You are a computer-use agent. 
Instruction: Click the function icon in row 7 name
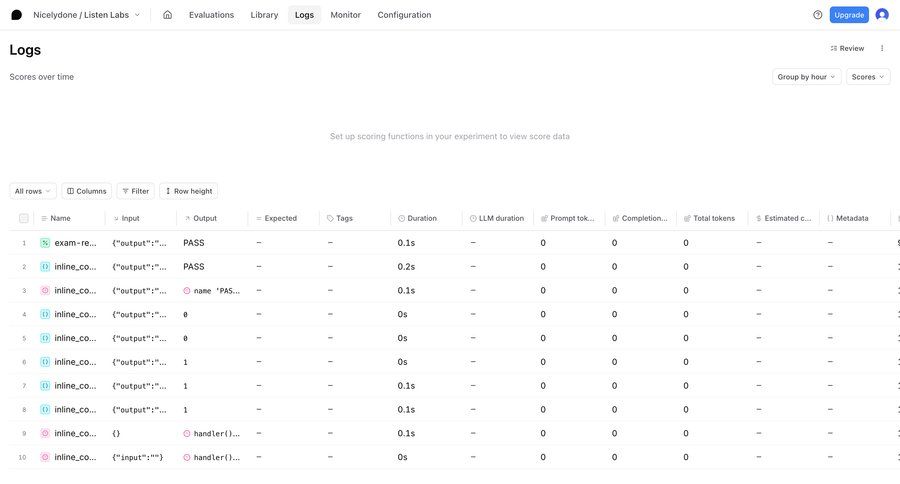pyautogui.click(x=45, y=386)
